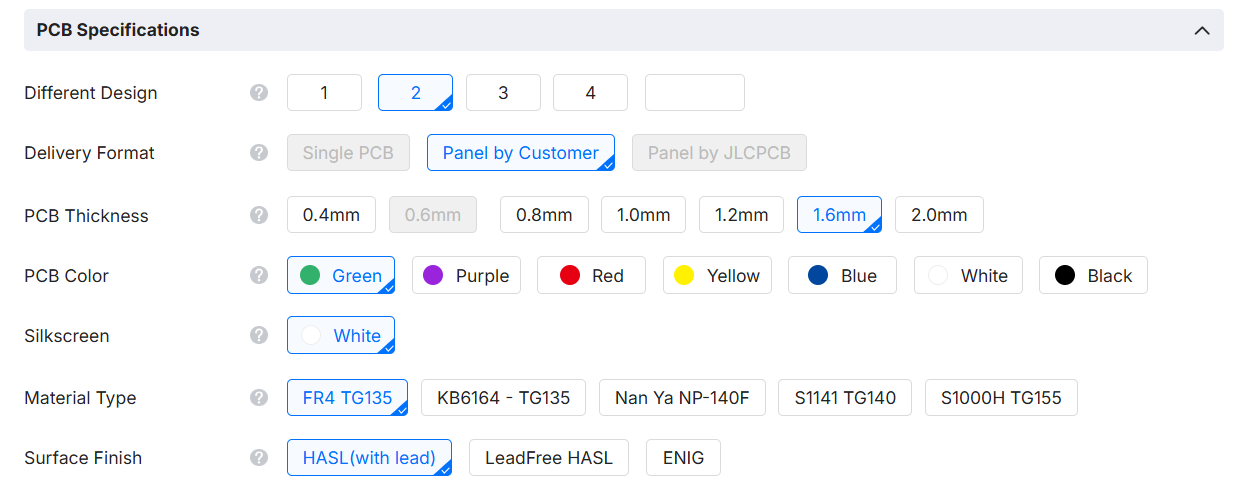
Task: Set PCB thickness to 0.6mm
Action: (x=433, y=215)
